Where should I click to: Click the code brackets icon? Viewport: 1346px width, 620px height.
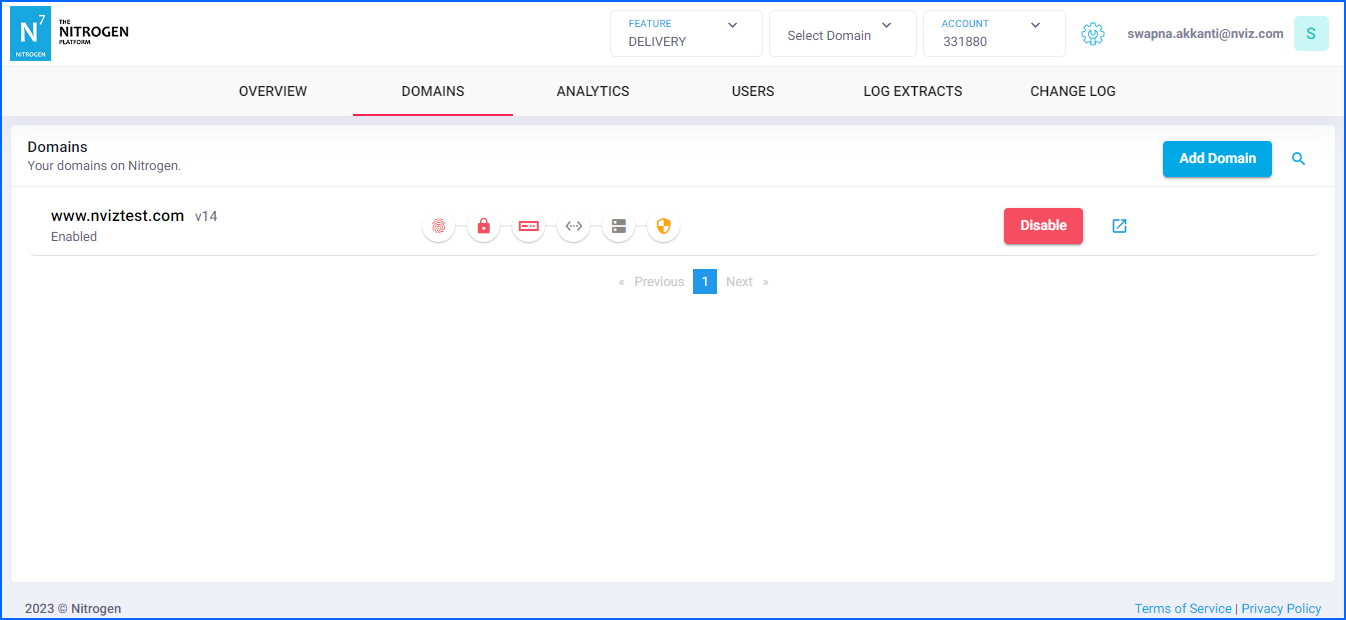coord(574,227)
